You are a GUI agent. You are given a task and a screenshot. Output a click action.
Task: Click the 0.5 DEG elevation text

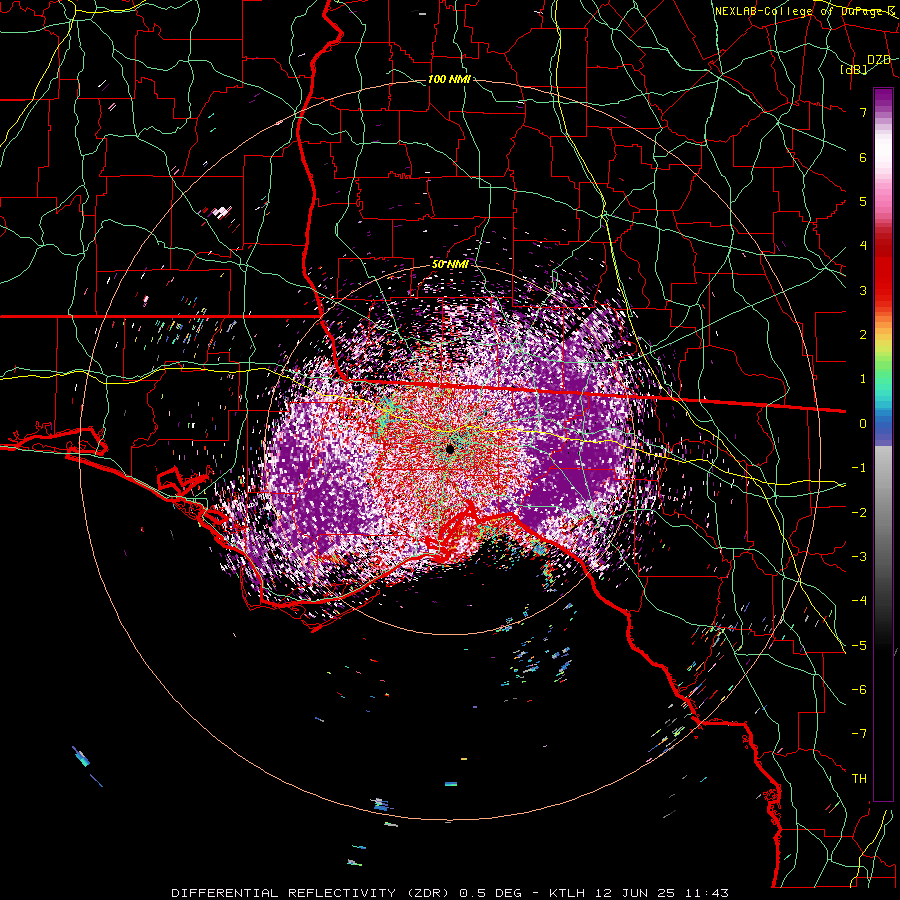(491, 893)
